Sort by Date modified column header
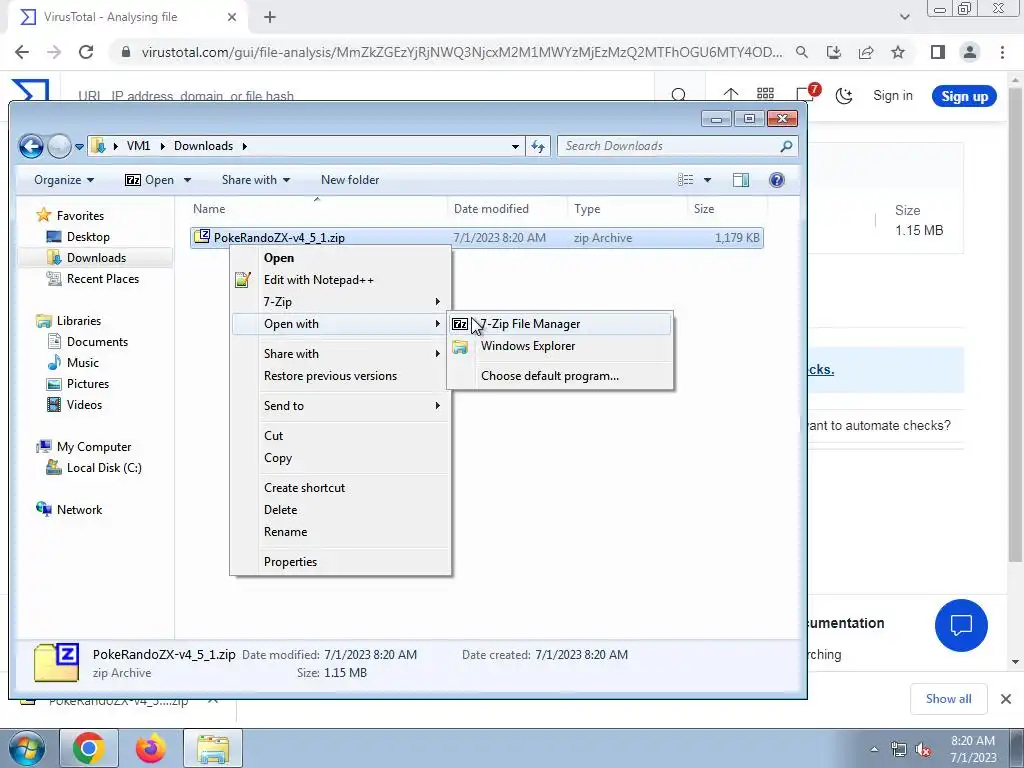This screenshot has width=1024, height=768. (x=507, y=209)
